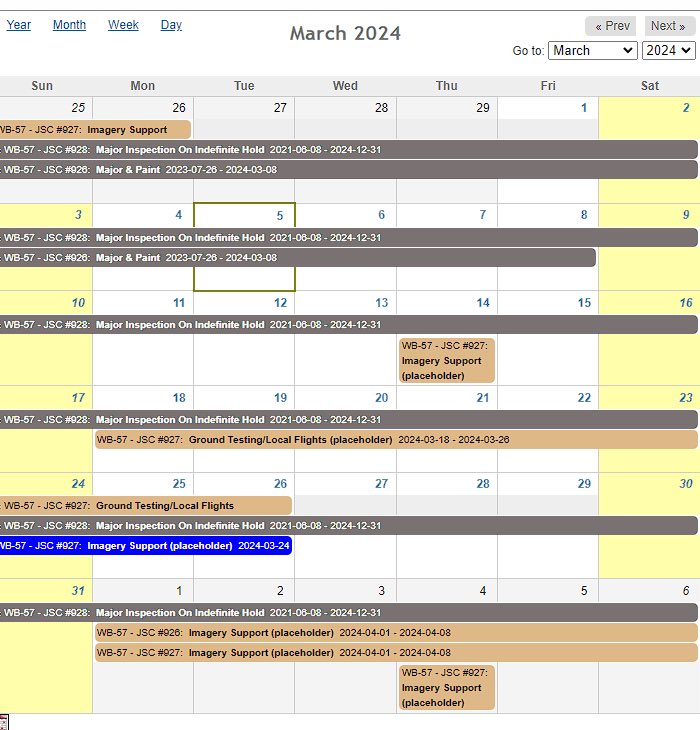Click the Go to: label
This screenshot has width=700, height=730.
coord(528,50)
